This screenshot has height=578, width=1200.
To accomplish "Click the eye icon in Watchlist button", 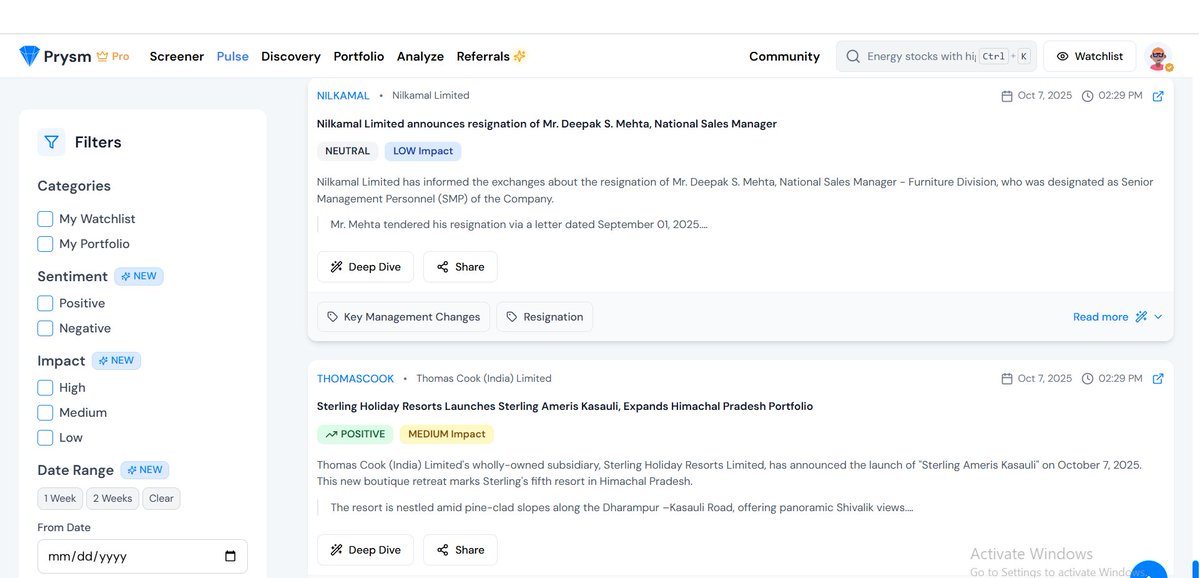I will (1063, 57).
